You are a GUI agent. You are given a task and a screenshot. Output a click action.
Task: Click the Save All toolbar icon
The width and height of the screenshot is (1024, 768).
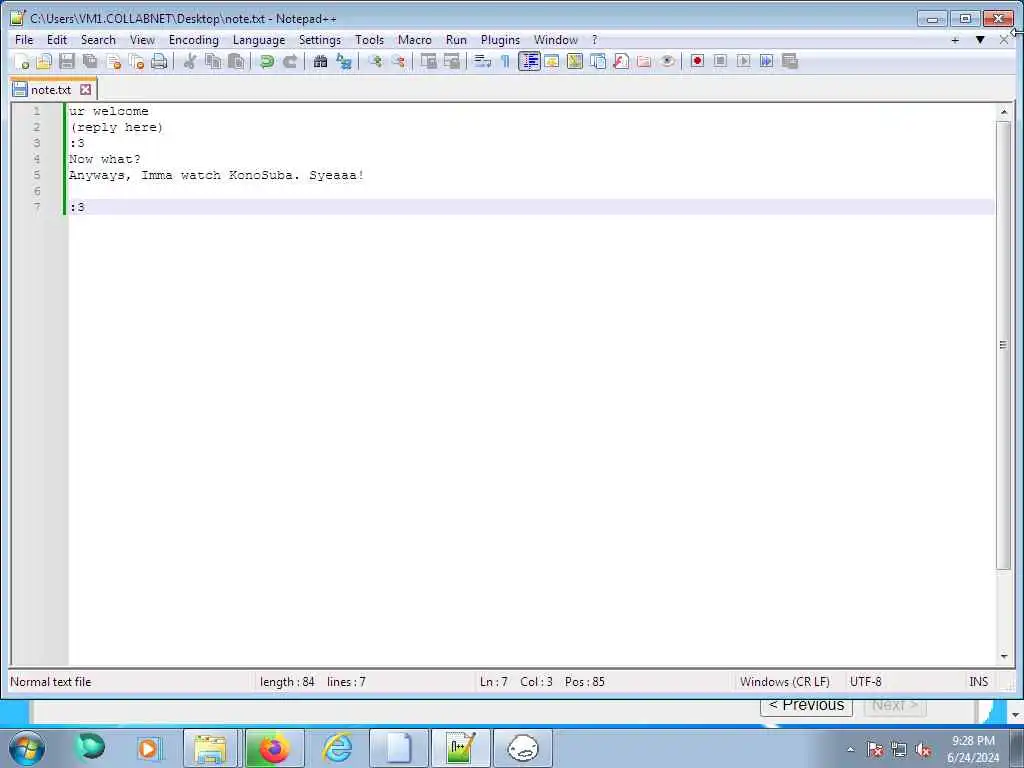90,61
